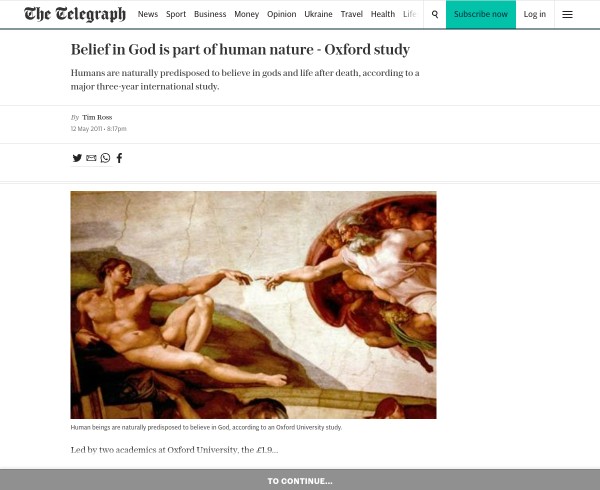
Task: Open the Ukraine section
Action: [318, 14]
